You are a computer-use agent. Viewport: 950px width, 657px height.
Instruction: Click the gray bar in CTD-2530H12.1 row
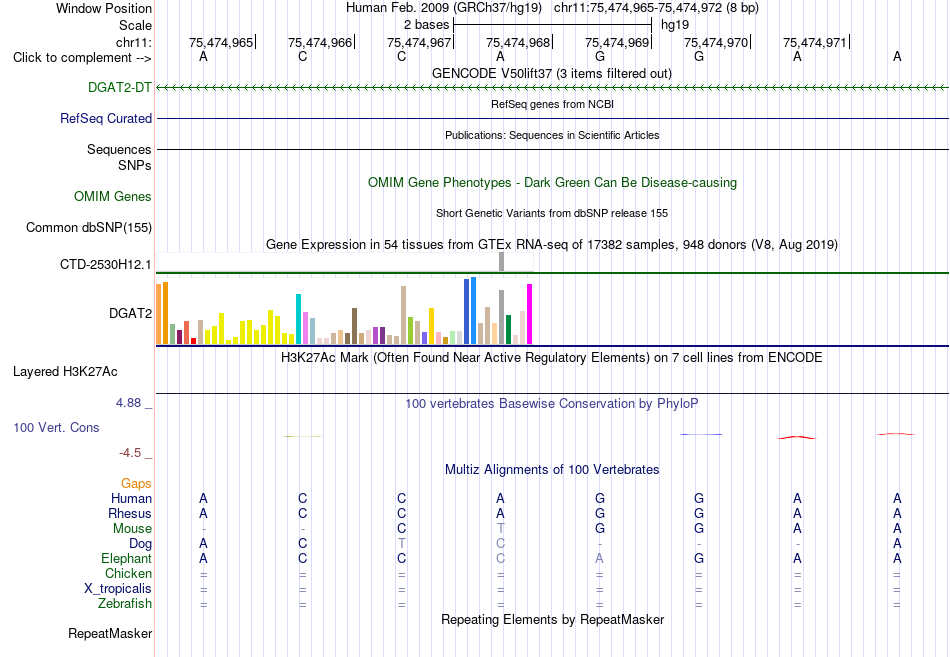point(502,262)
